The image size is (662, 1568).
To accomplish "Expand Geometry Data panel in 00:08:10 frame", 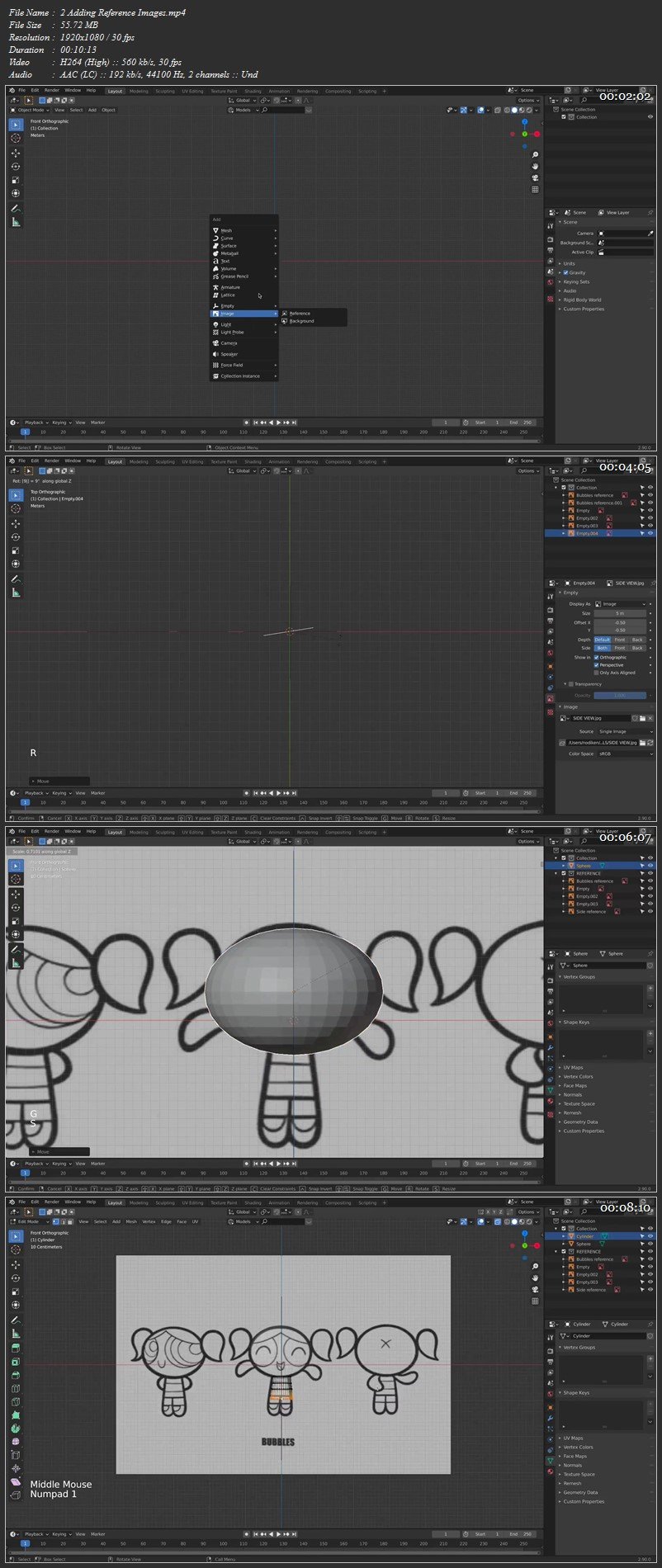I will pos(579,1492).
